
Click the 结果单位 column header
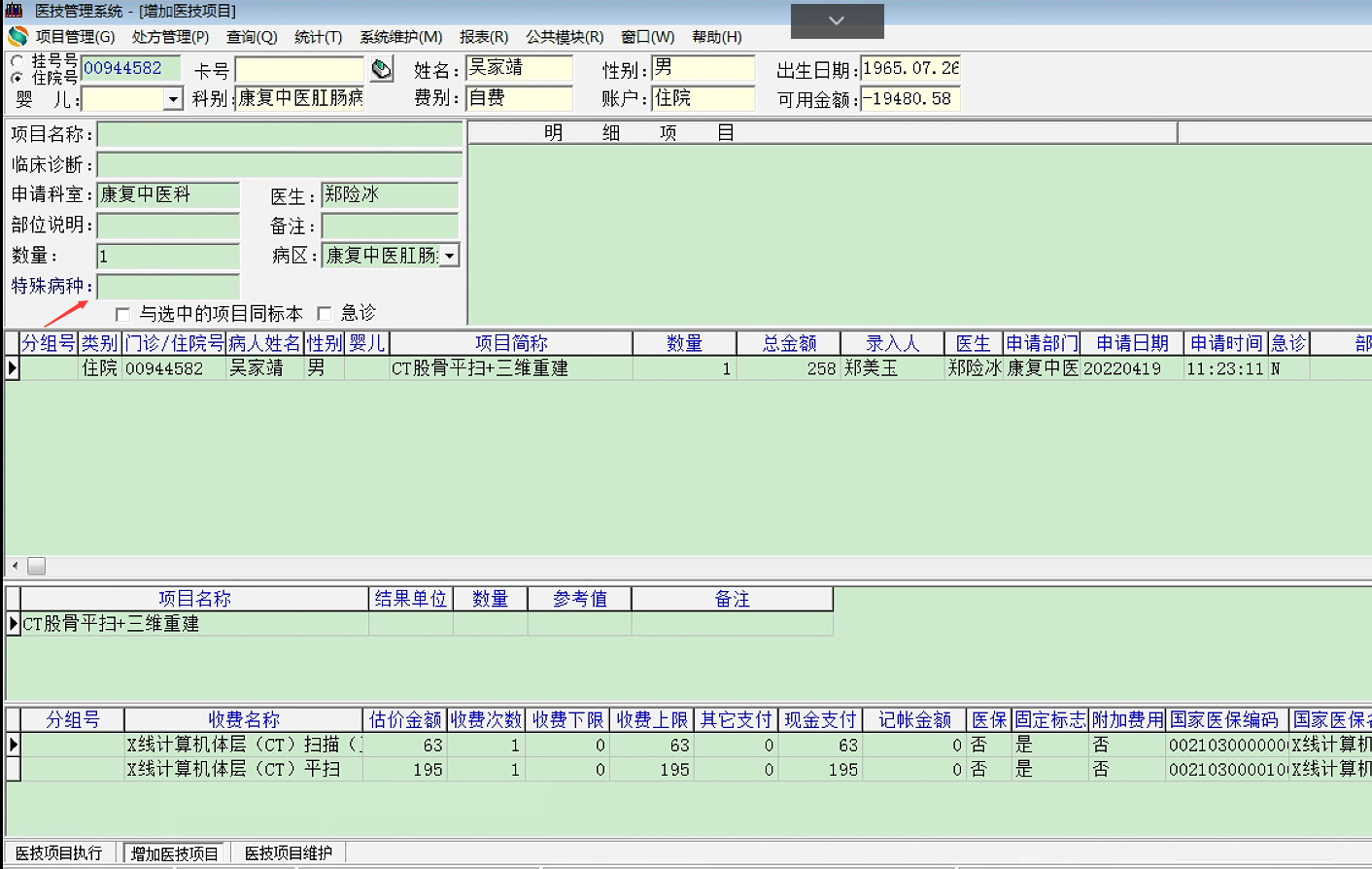point(411,599)
